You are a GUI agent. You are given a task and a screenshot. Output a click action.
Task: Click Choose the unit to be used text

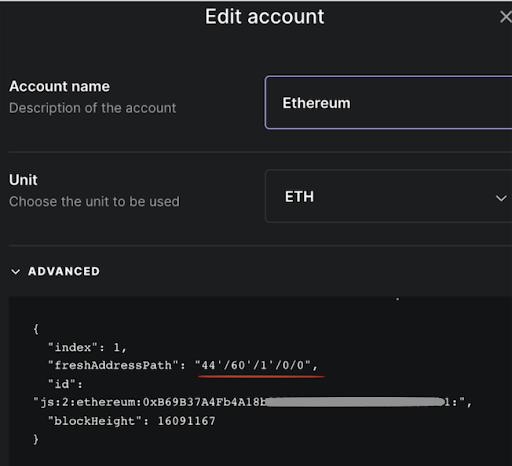point(94,202)
